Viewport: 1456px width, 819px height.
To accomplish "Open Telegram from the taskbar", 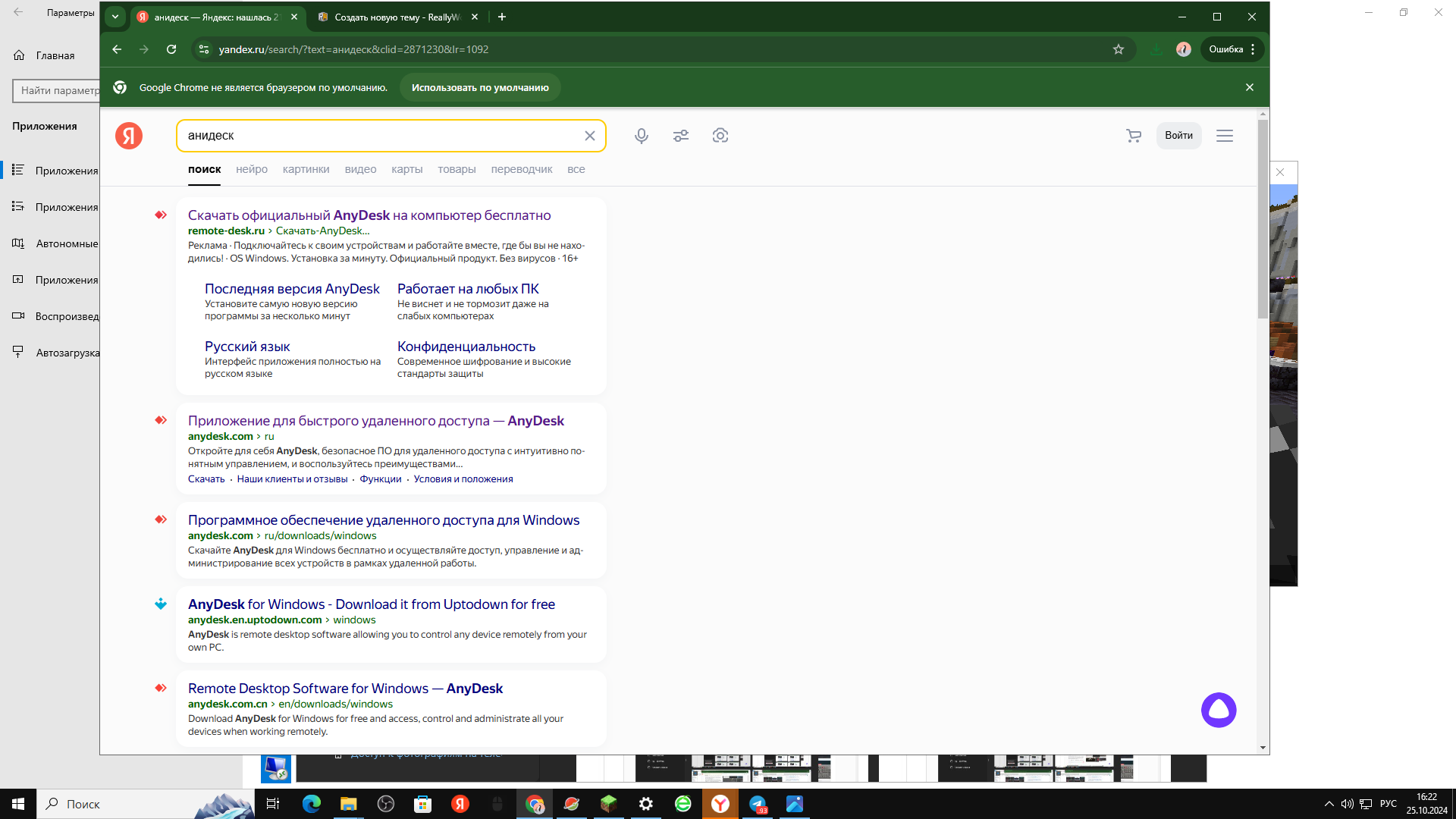I will [758, 804].
